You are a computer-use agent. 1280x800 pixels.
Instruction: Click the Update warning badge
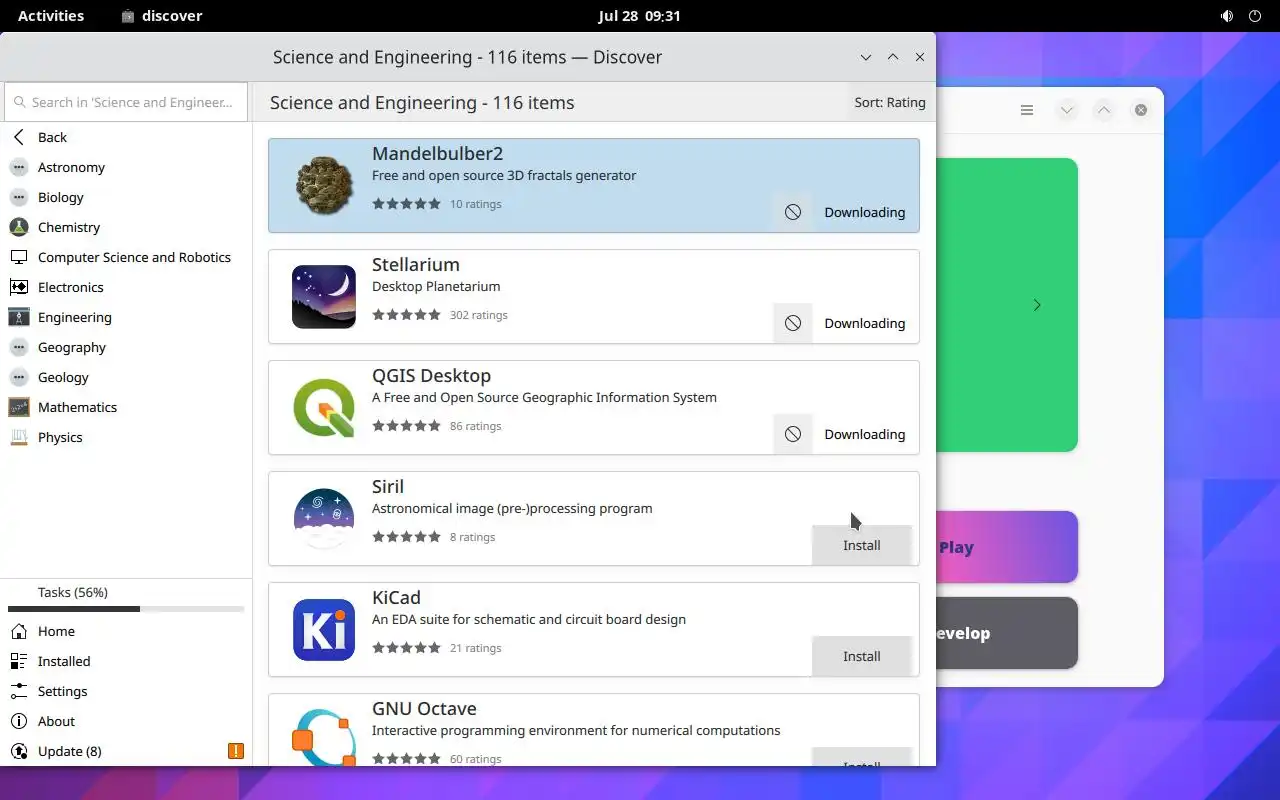pyautogui.click(x=236, y=751)
